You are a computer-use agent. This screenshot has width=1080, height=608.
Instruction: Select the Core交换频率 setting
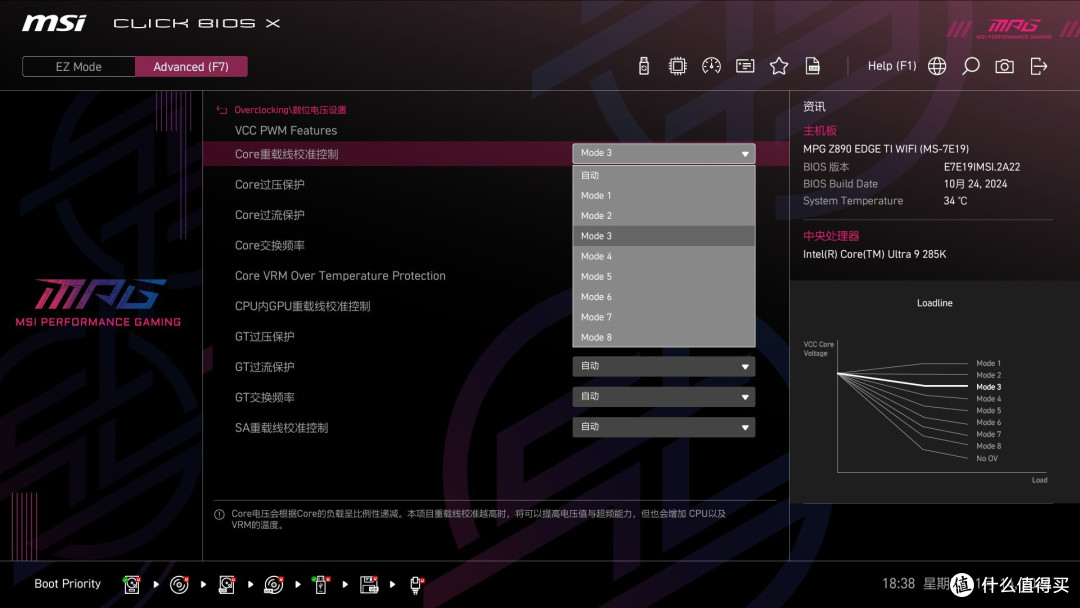click(x=269, y=245)
